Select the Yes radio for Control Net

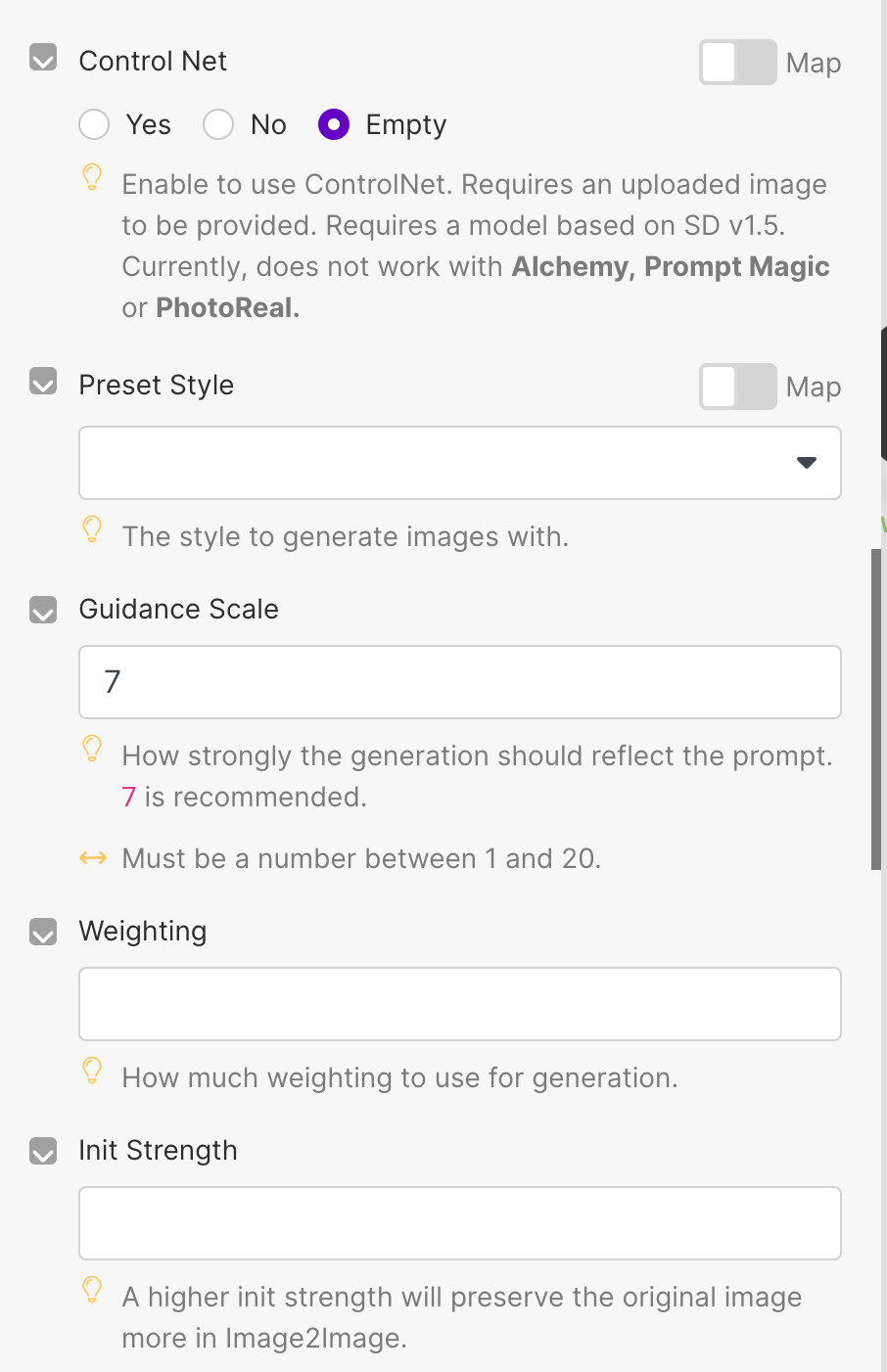pos(94,124)
